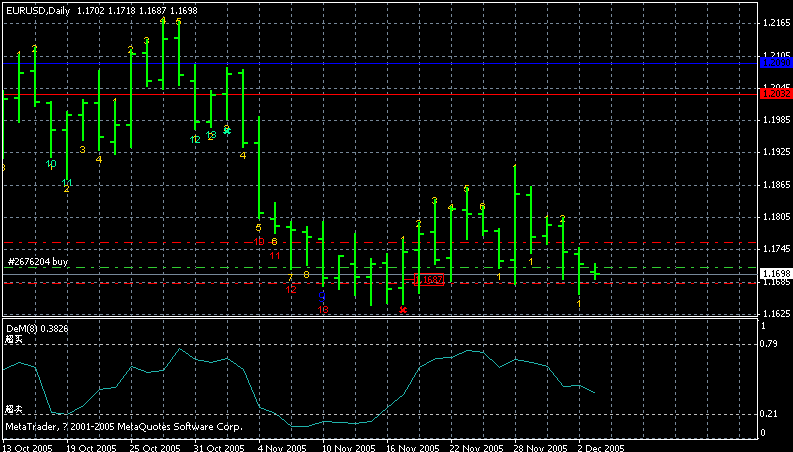Click the 0.79 indicator level value
The width and height of the screenshot is (793, 452).
[x=769, y=344]
